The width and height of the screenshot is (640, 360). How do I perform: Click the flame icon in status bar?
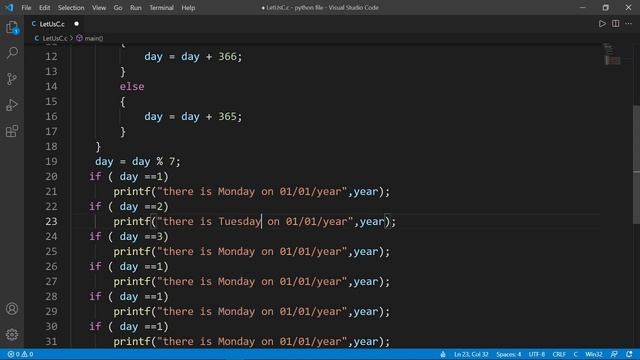coord(443,354)
